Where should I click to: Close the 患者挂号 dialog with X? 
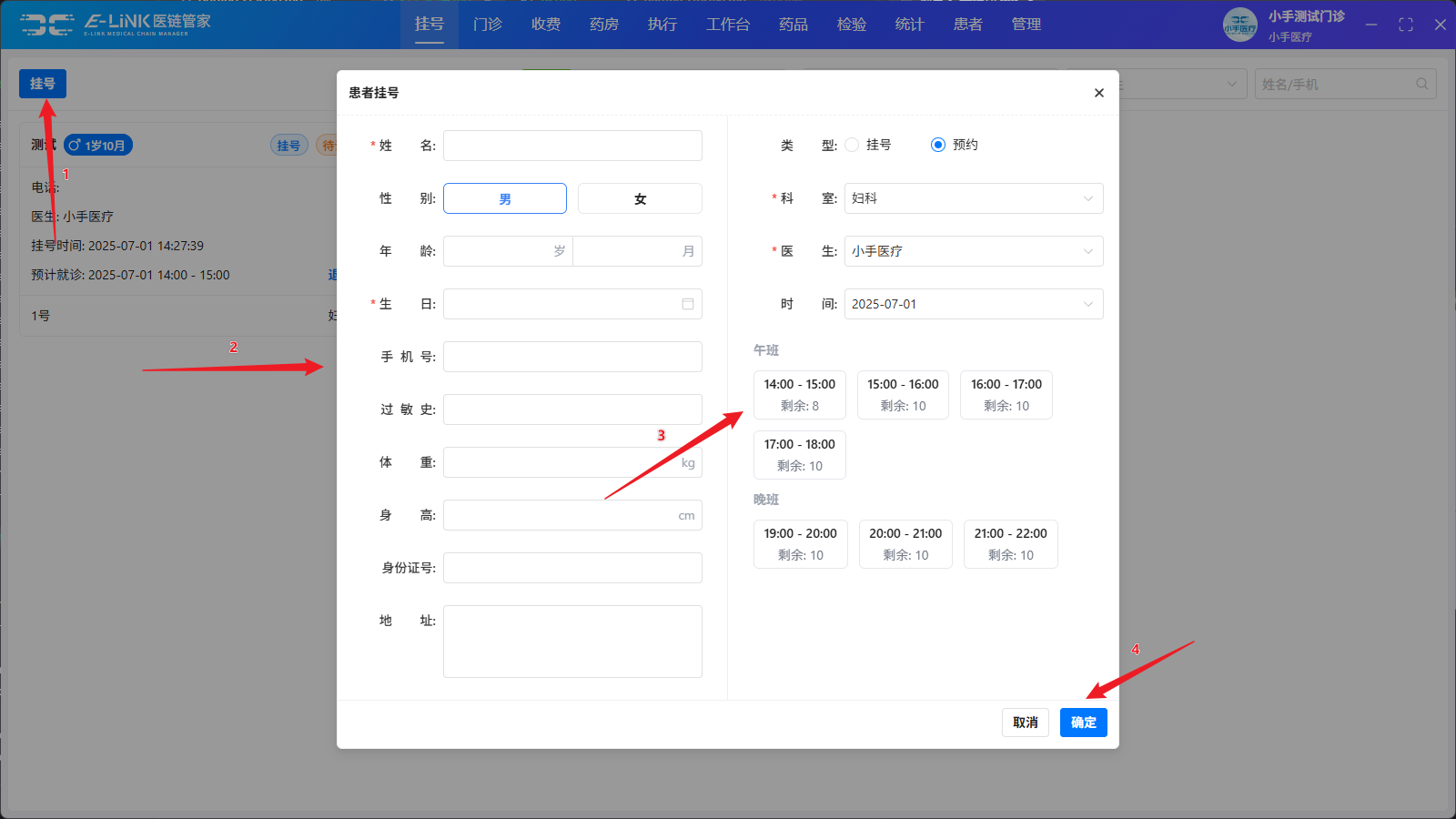click(x=1098, y=93)
